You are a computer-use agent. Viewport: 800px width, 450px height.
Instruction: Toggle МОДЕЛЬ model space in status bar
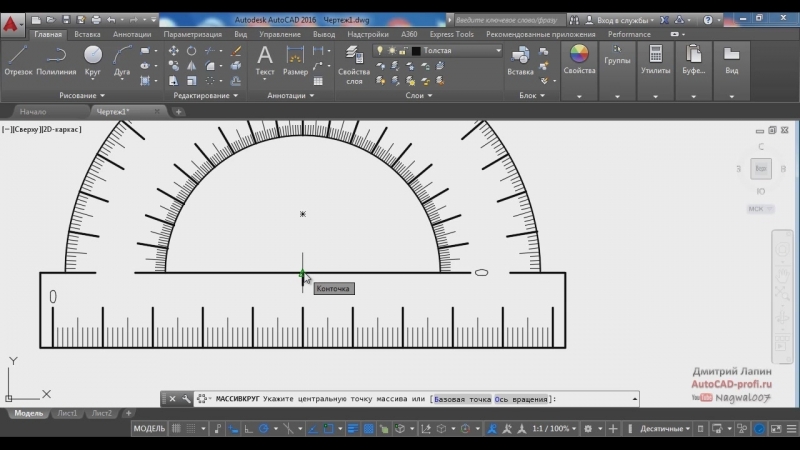pos(149,429)
